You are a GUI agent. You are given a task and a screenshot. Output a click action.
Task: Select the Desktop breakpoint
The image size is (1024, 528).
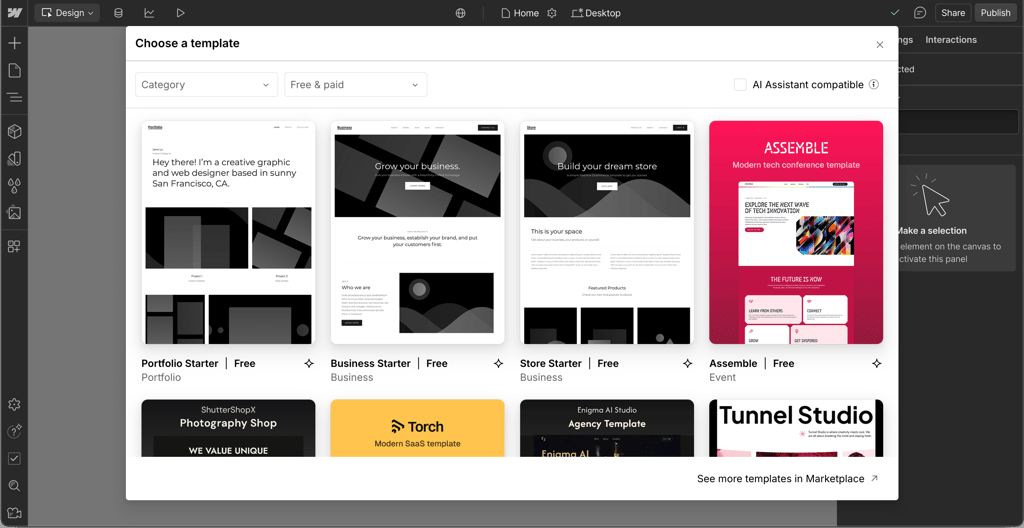596,13
